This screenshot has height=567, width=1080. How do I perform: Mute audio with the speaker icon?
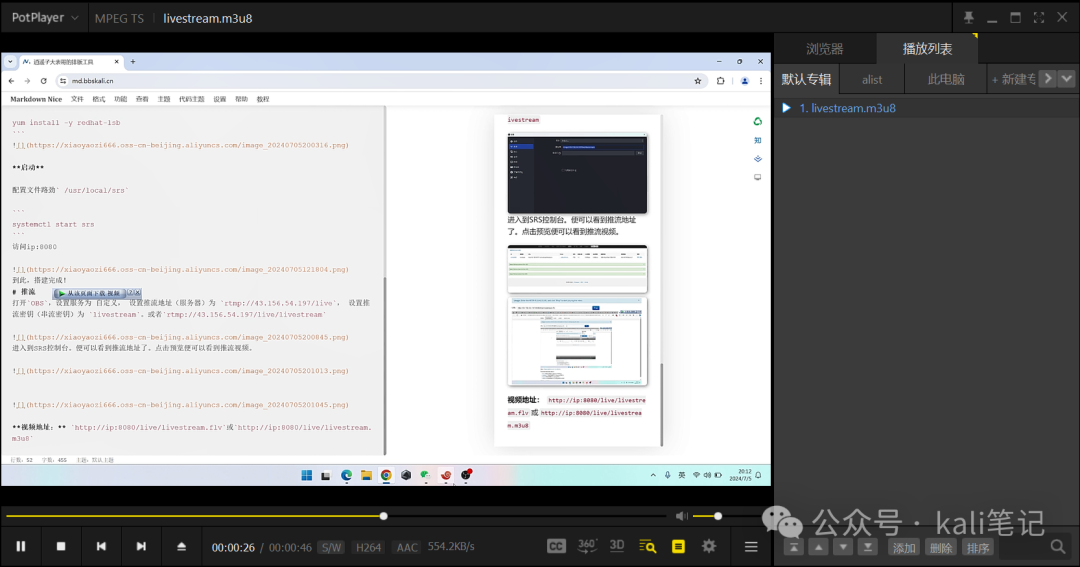tap(682, 516)
